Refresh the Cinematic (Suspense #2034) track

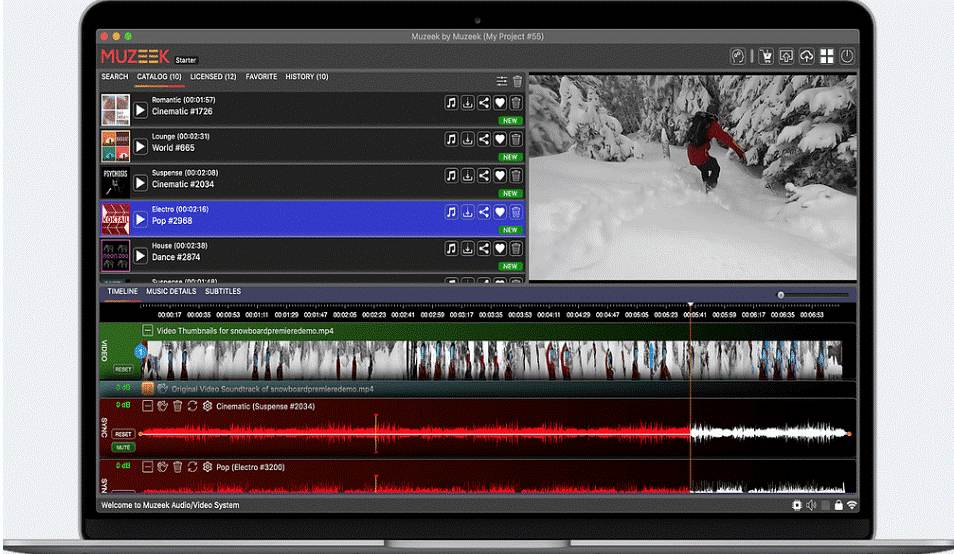tap(192, 406)
